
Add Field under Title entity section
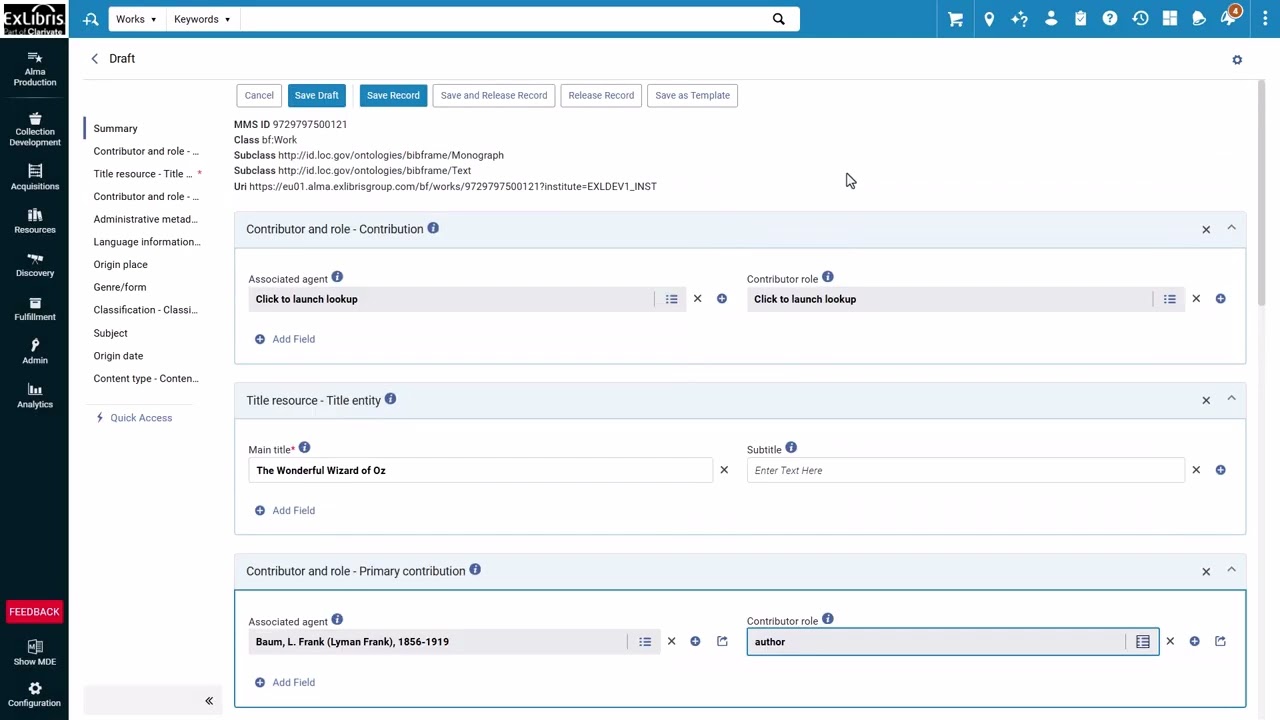click(285, 510)
